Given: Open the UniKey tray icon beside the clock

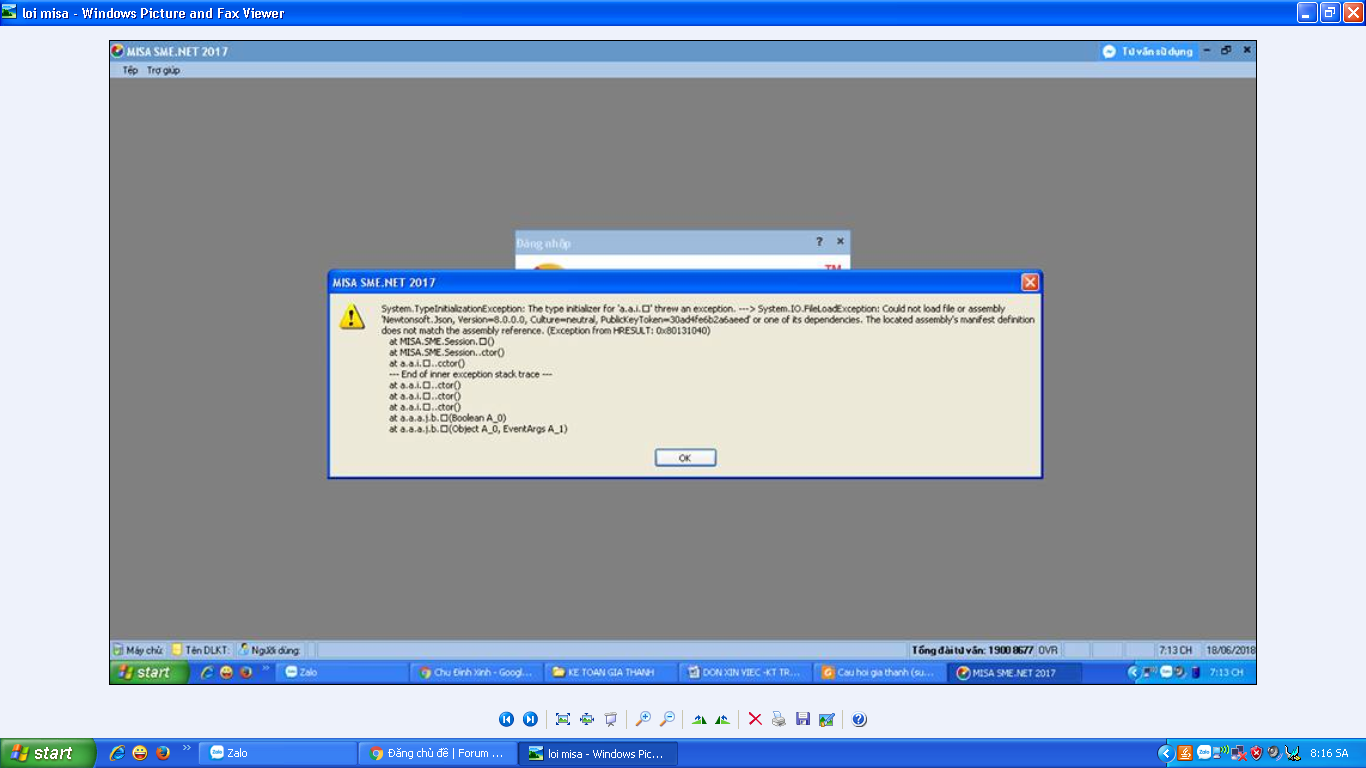Looking at the screenshot, I should pos(1293,753).
